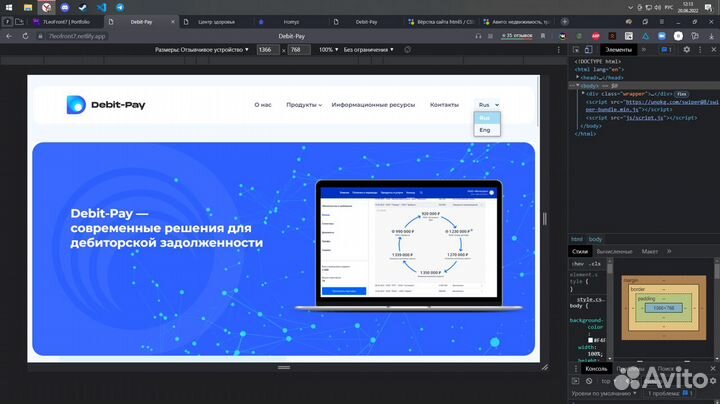Screen dimensions: 720x404
Task: Open the red ABP adblock extension
Action: point(596,36)
